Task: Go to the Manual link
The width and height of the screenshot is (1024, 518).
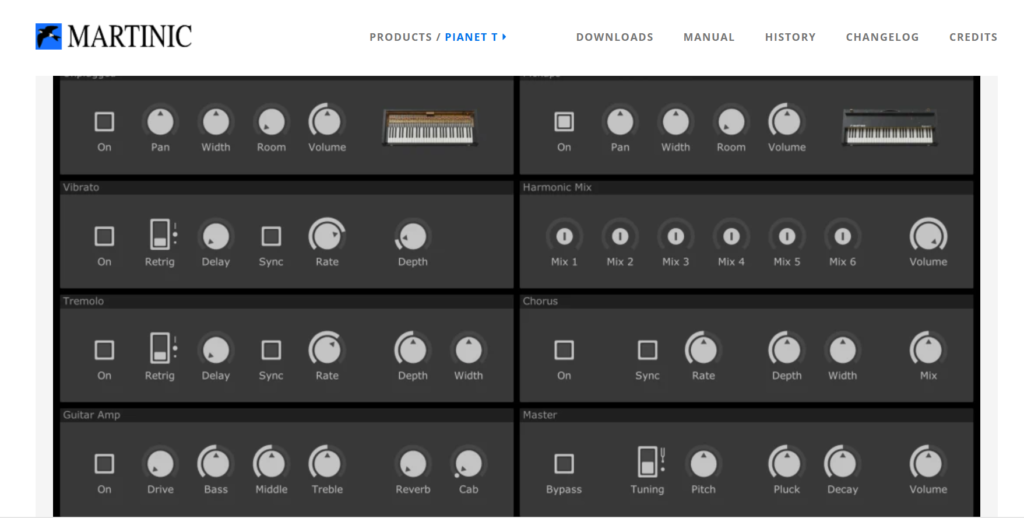Action: tap(709, 37)
